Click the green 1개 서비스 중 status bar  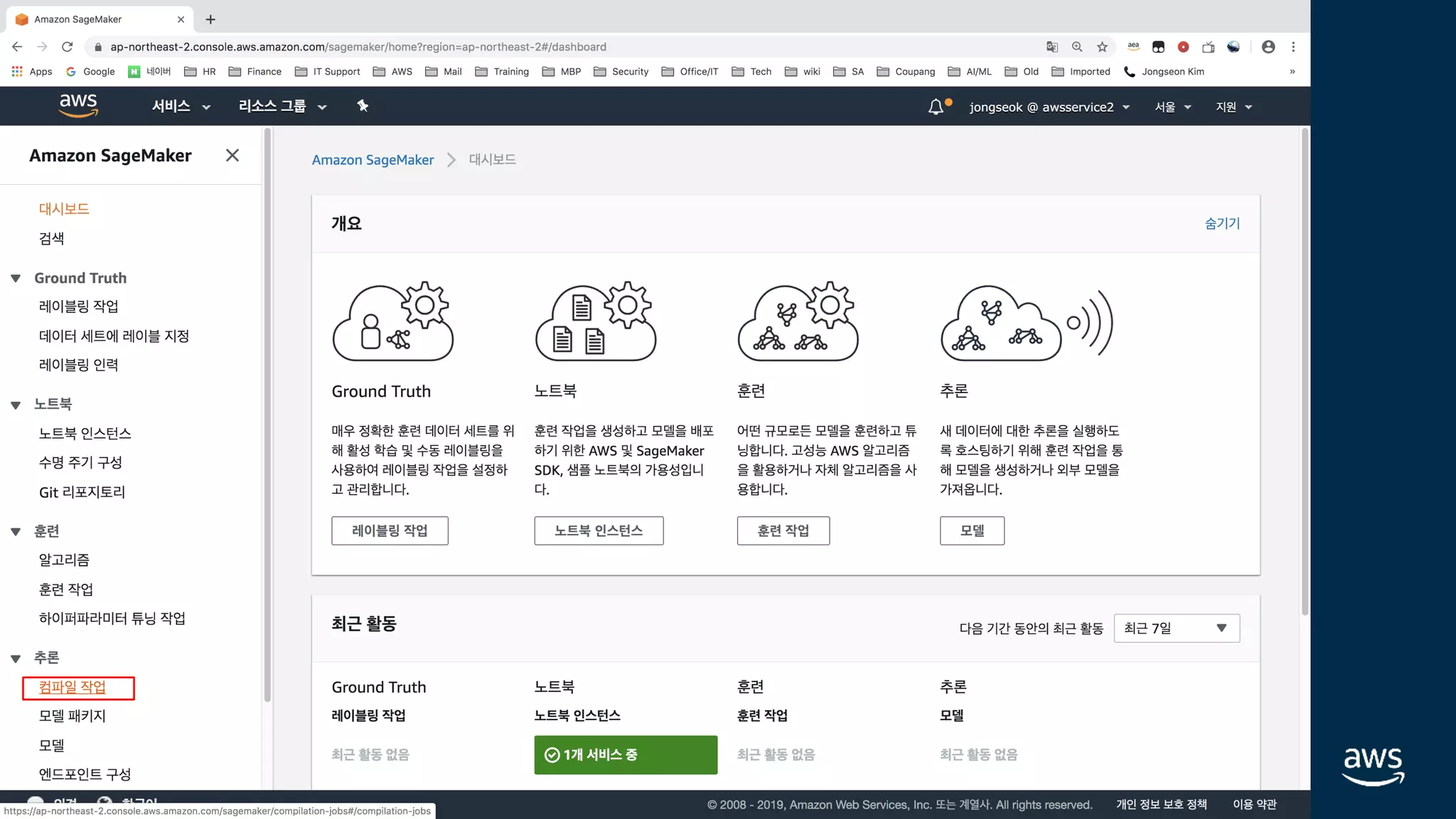click(625, 755)
